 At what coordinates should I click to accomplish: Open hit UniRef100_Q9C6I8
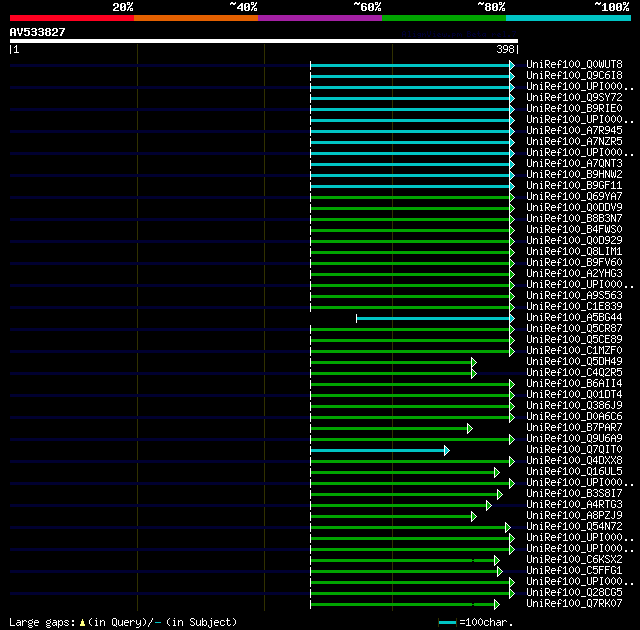pyautogui.click(x=574, y=75)
